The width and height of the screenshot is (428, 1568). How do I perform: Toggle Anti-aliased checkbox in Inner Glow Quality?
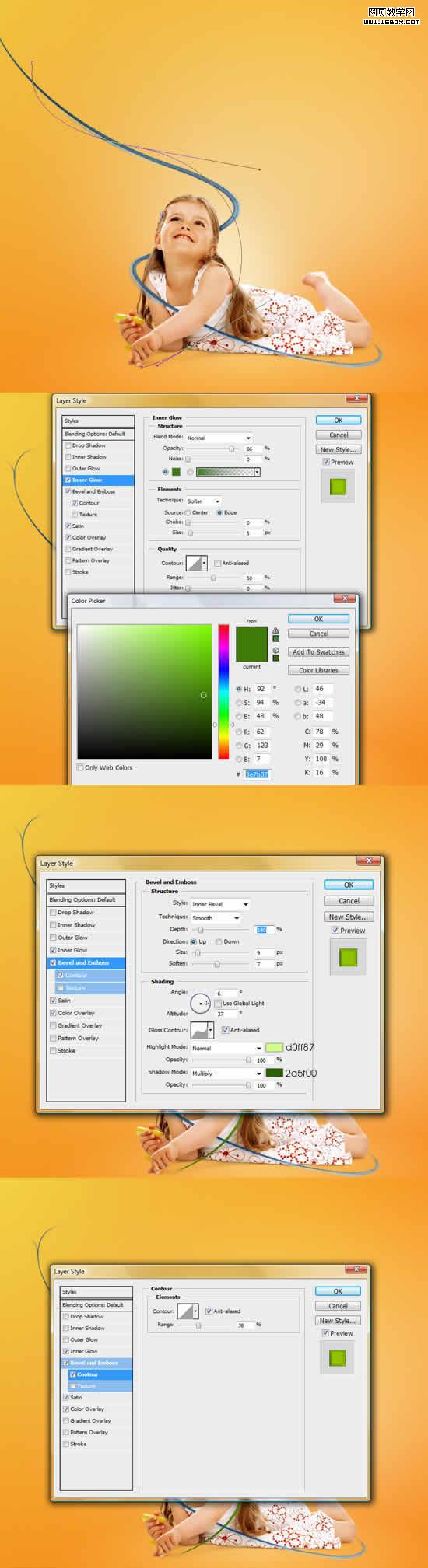217,563
